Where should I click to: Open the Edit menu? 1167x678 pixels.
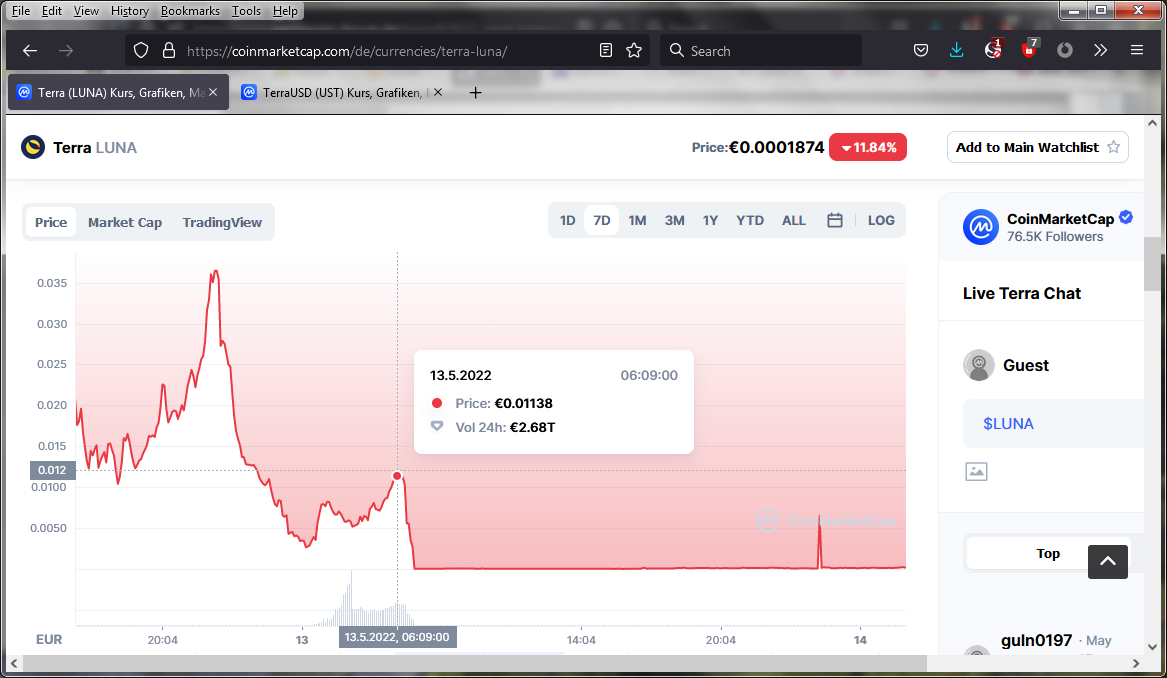51,10
